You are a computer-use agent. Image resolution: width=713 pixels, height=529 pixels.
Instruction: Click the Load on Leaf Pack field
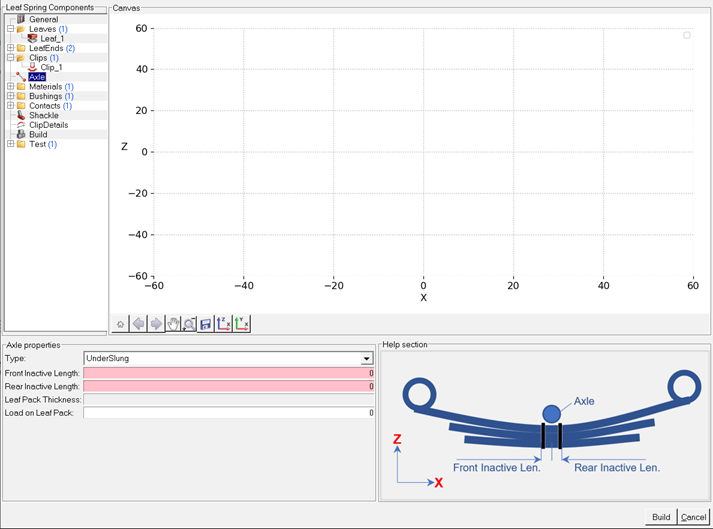[229, 413]
